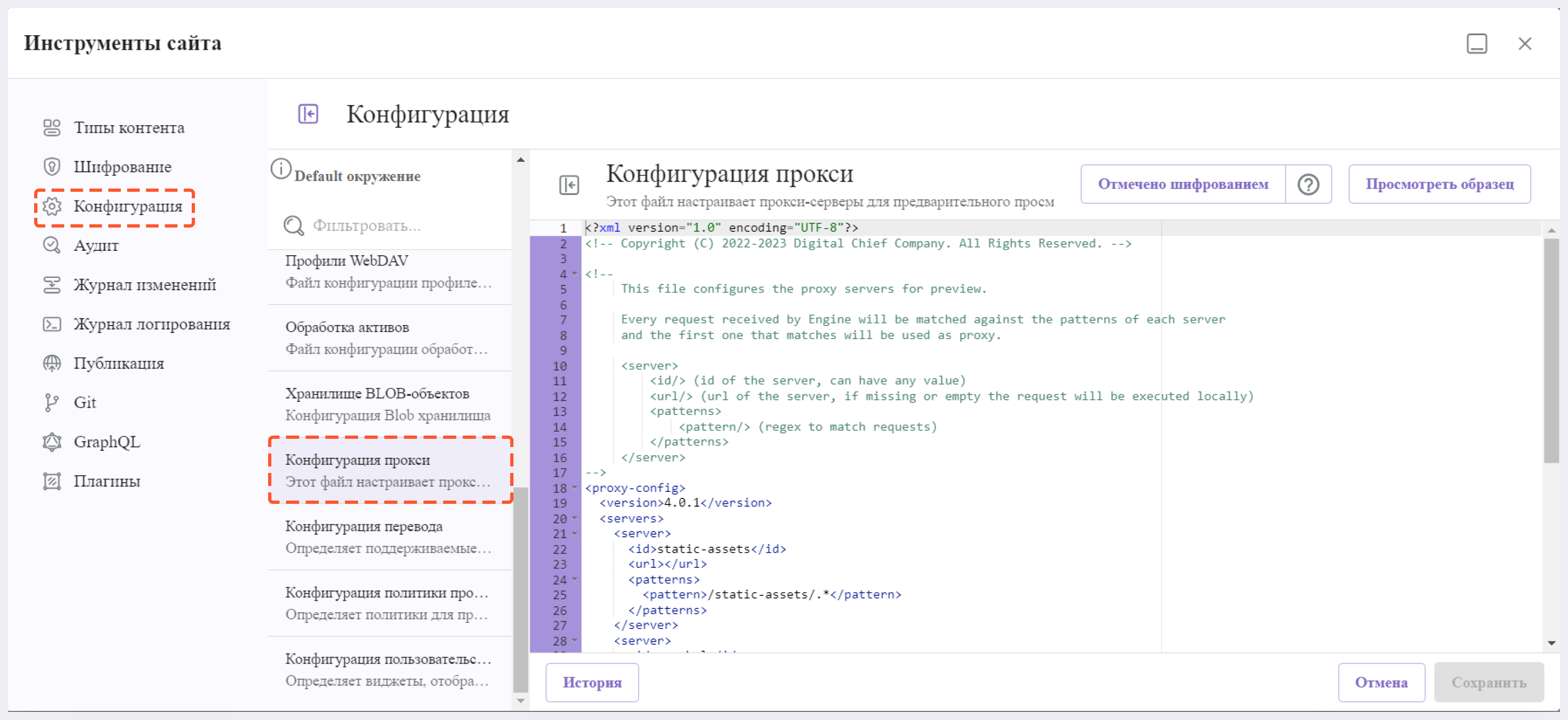Click Просмотреть образец button

click(x=1440, y=184)
